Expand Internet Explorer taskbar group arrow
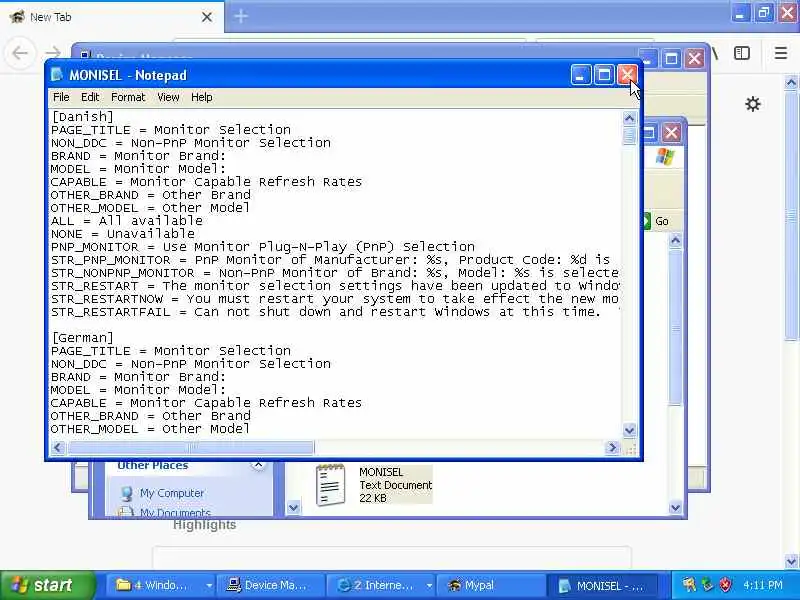 [430, 586]
